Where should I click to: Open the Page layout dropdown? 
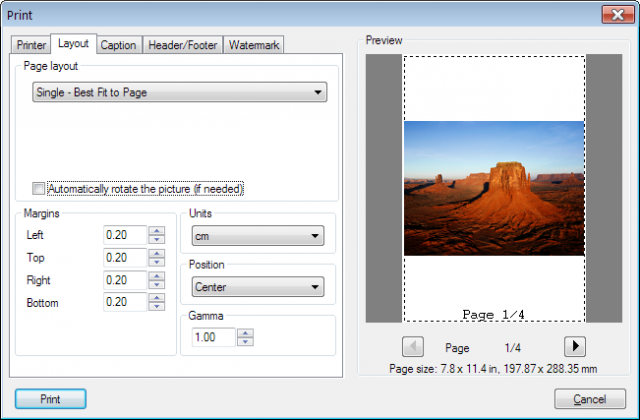180,92
